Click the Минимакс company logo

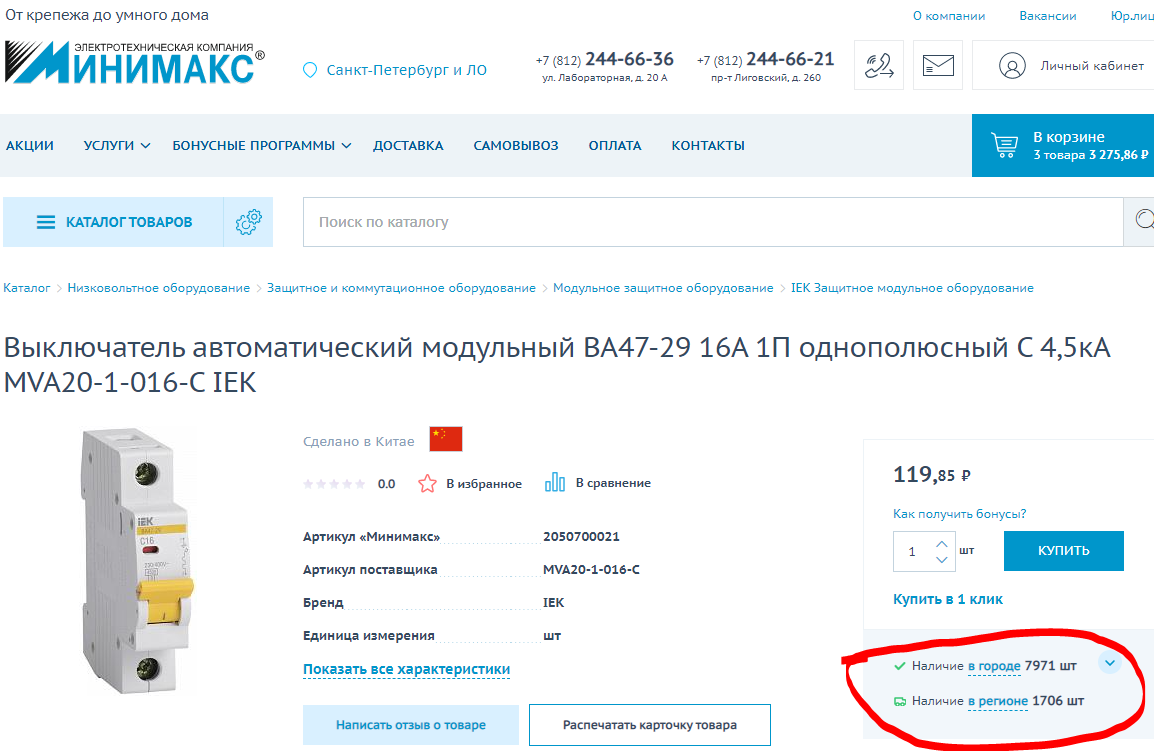tap(135, 62)
